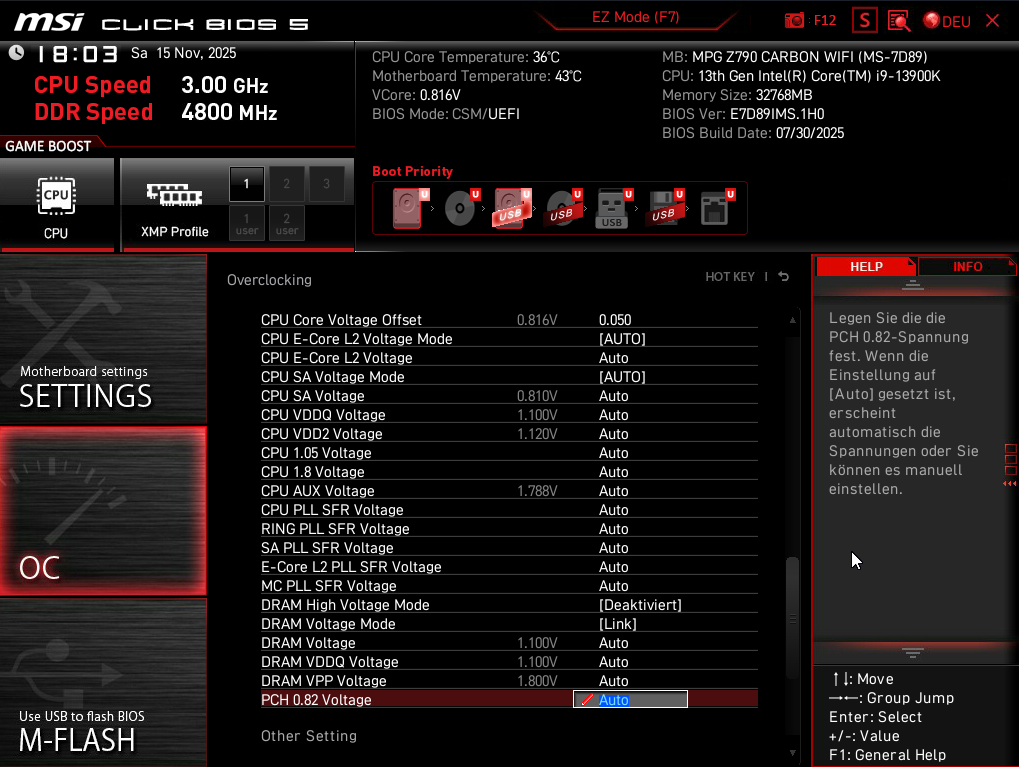Select USB hard disk boot device icon
Image resolution: width=1019 pixels, height=767 pixels.
point(512,208)
